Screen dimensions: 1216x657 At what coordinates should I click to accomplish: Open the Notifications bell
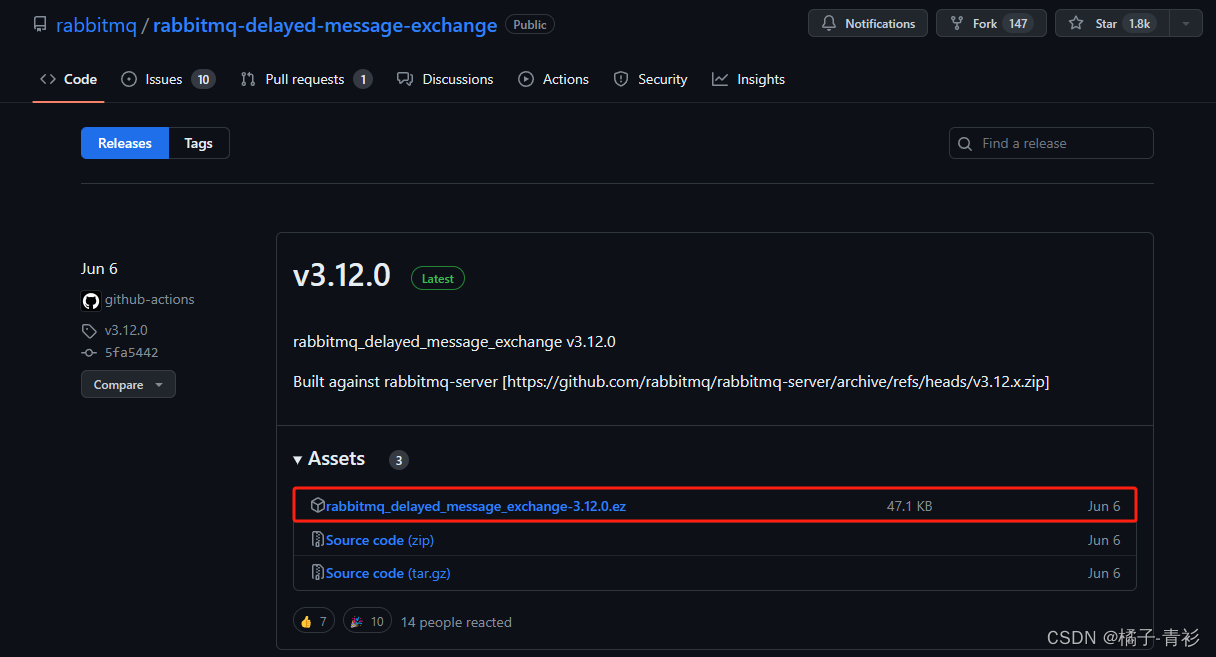[x=831, y=23]
